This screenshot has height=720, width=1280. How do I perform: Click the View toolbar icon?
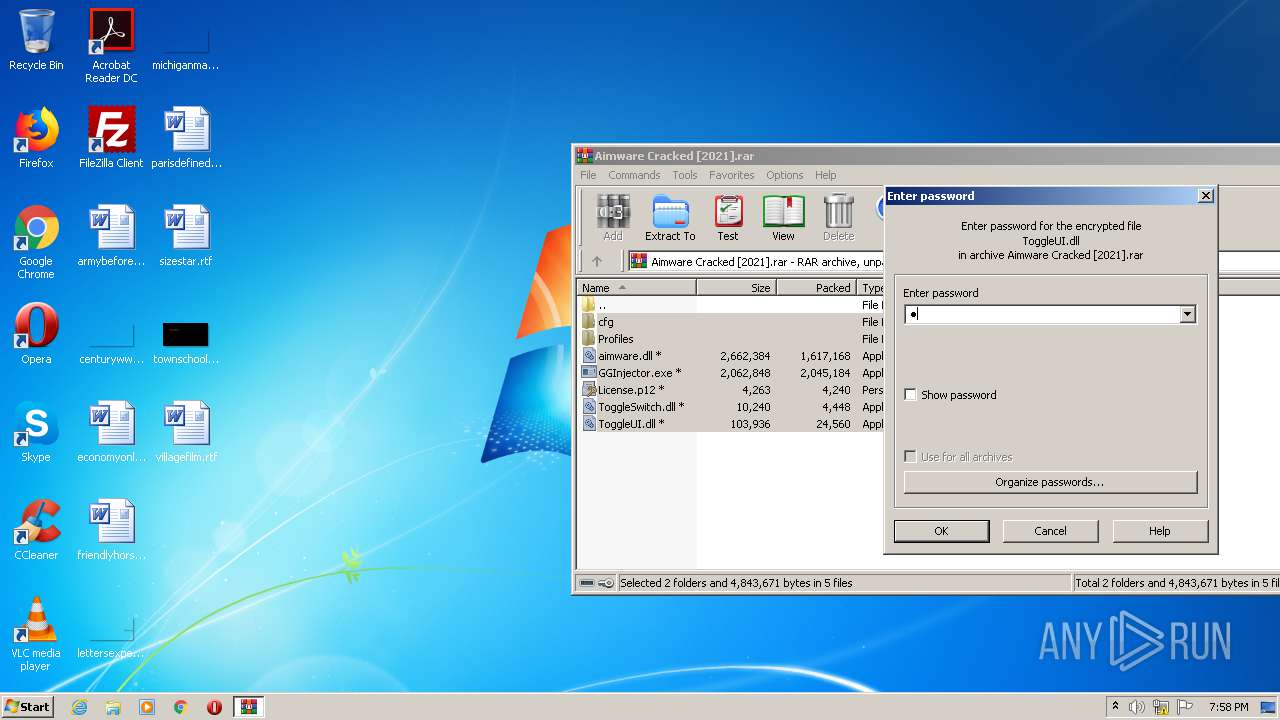pos(783,217)
